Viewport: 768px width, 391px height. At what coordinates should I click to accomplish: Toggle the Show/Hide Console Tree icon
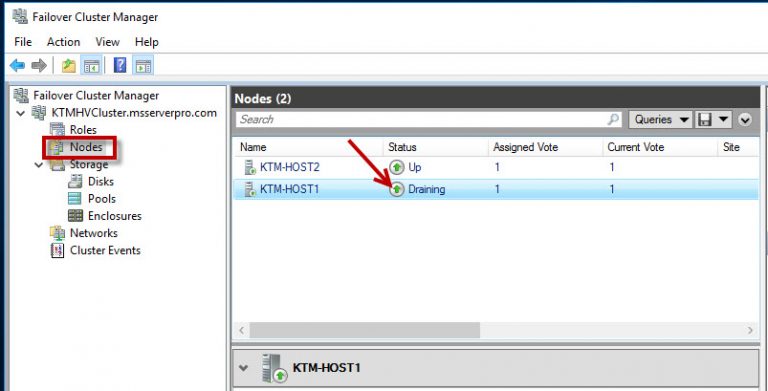click(92, 65)
